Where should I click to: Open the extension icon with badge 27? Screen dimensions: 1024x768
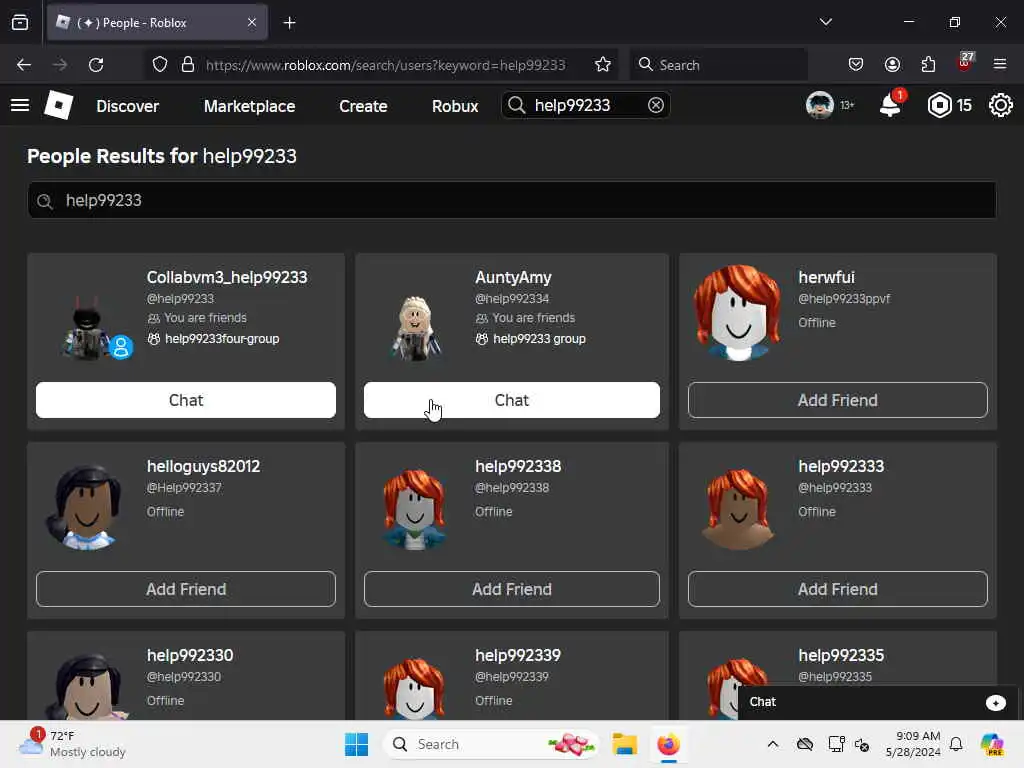[x=965, y=63]
